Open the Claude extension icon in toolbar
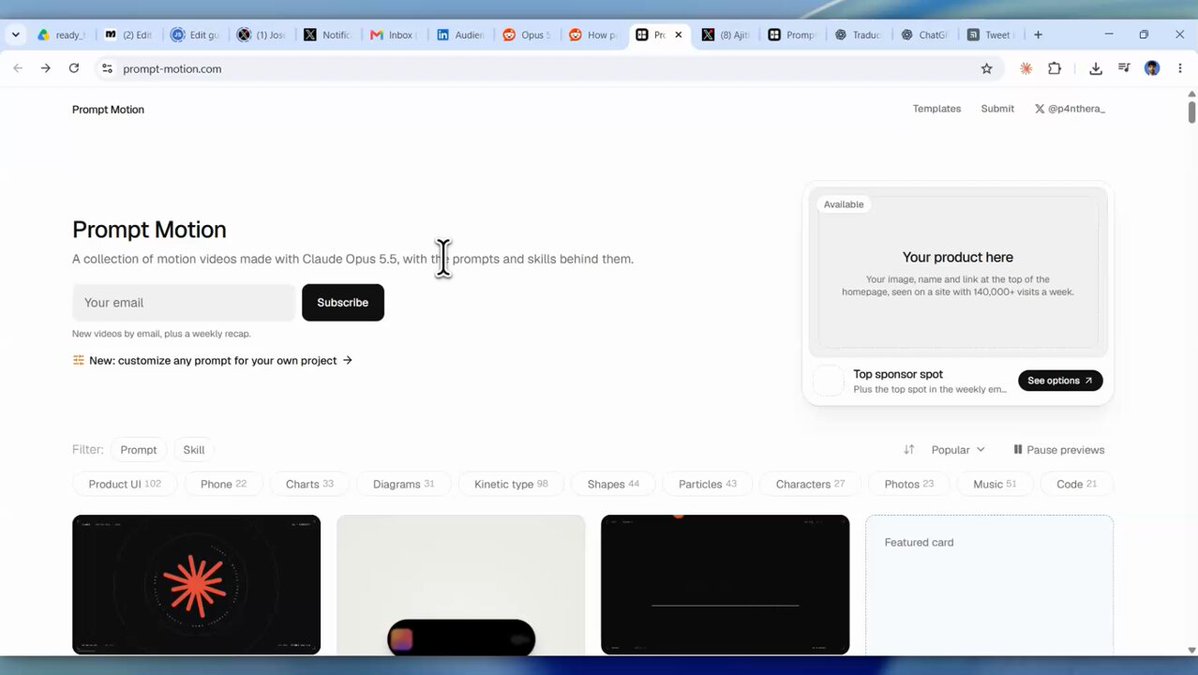The height and width of the screenshot is (675, 1198). 1025,68
